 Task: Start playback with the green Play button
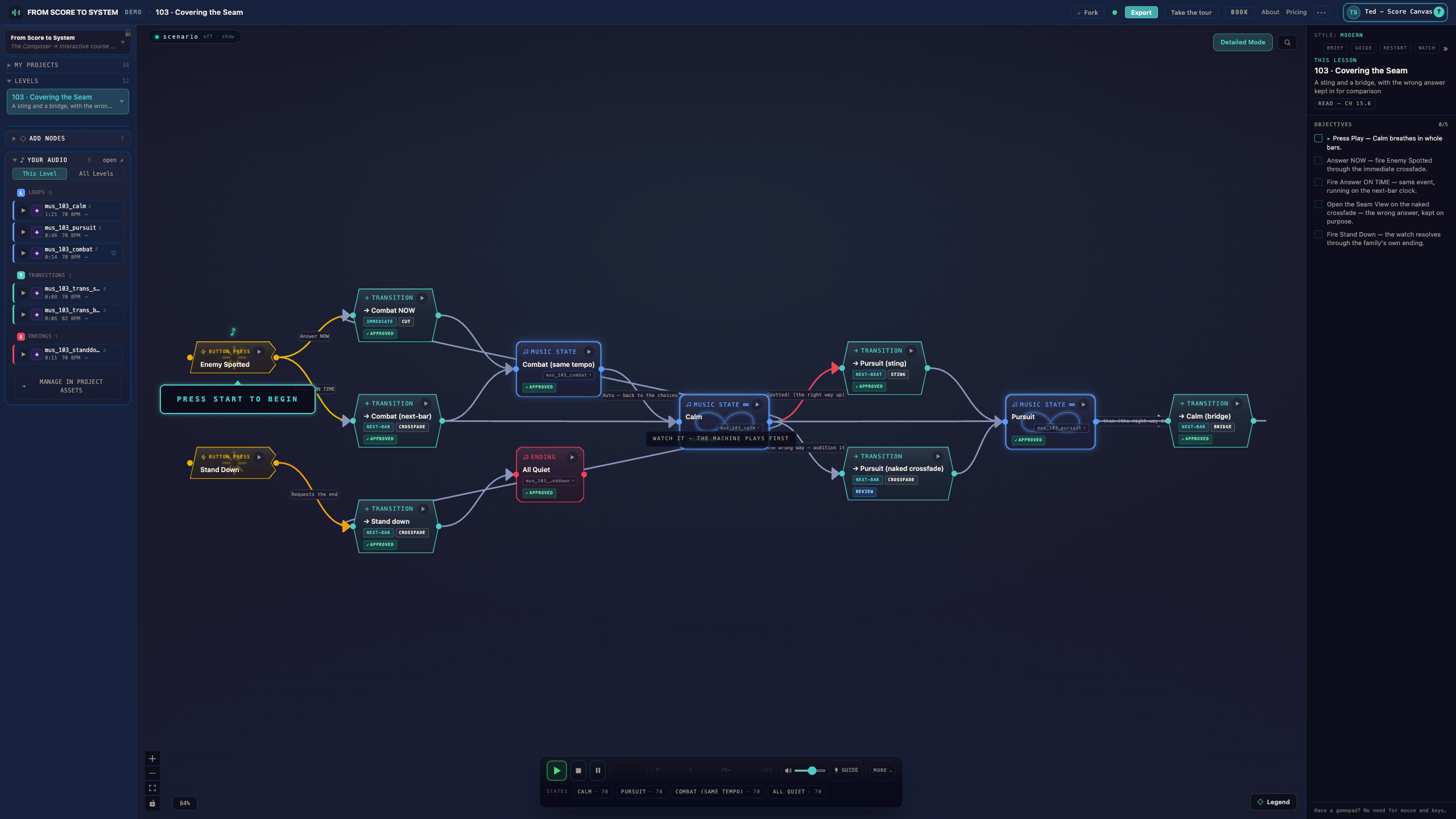coord(556,771)
